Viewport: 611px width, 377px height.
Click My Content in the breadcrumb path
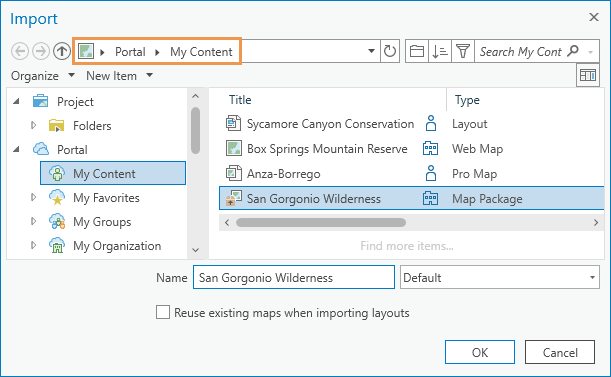pos(201,51)
